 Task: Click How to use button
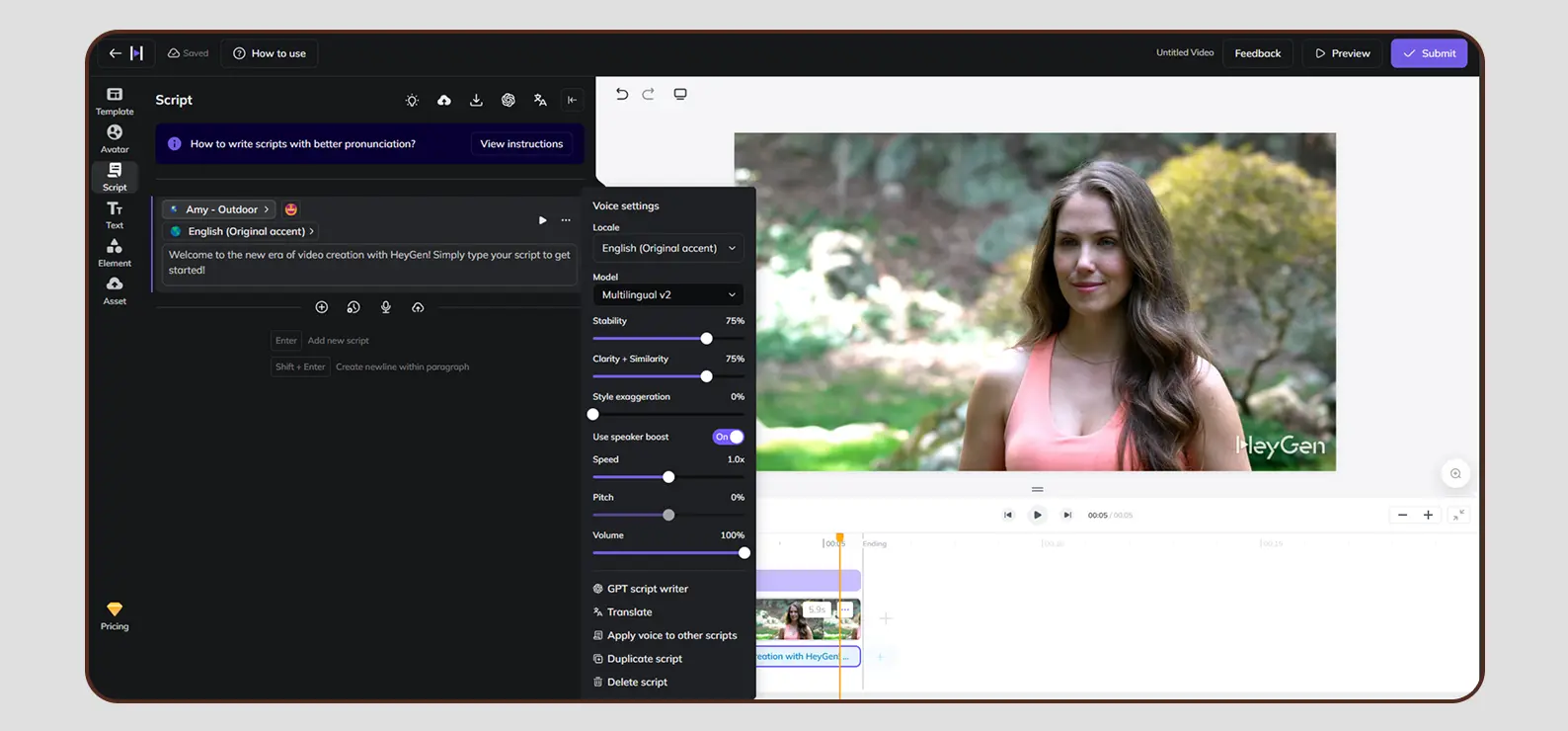point(270,53)
